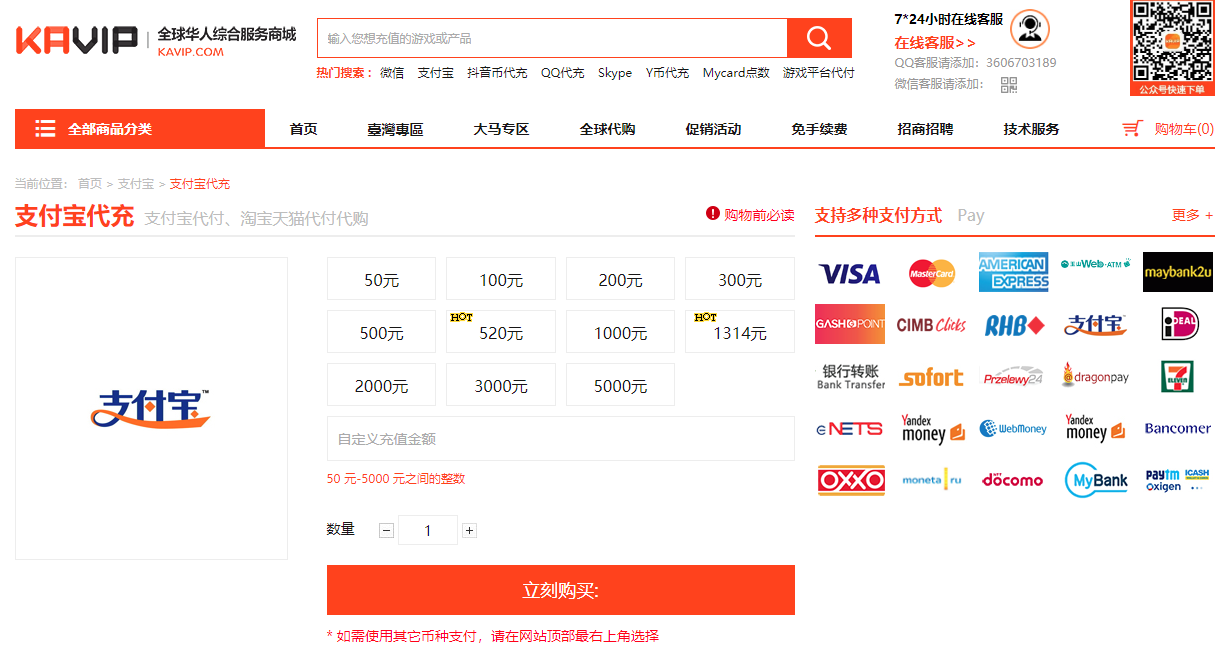The image size is (1230, 648).
Task: Click 在线客服>> link
Action: point(935,43)
